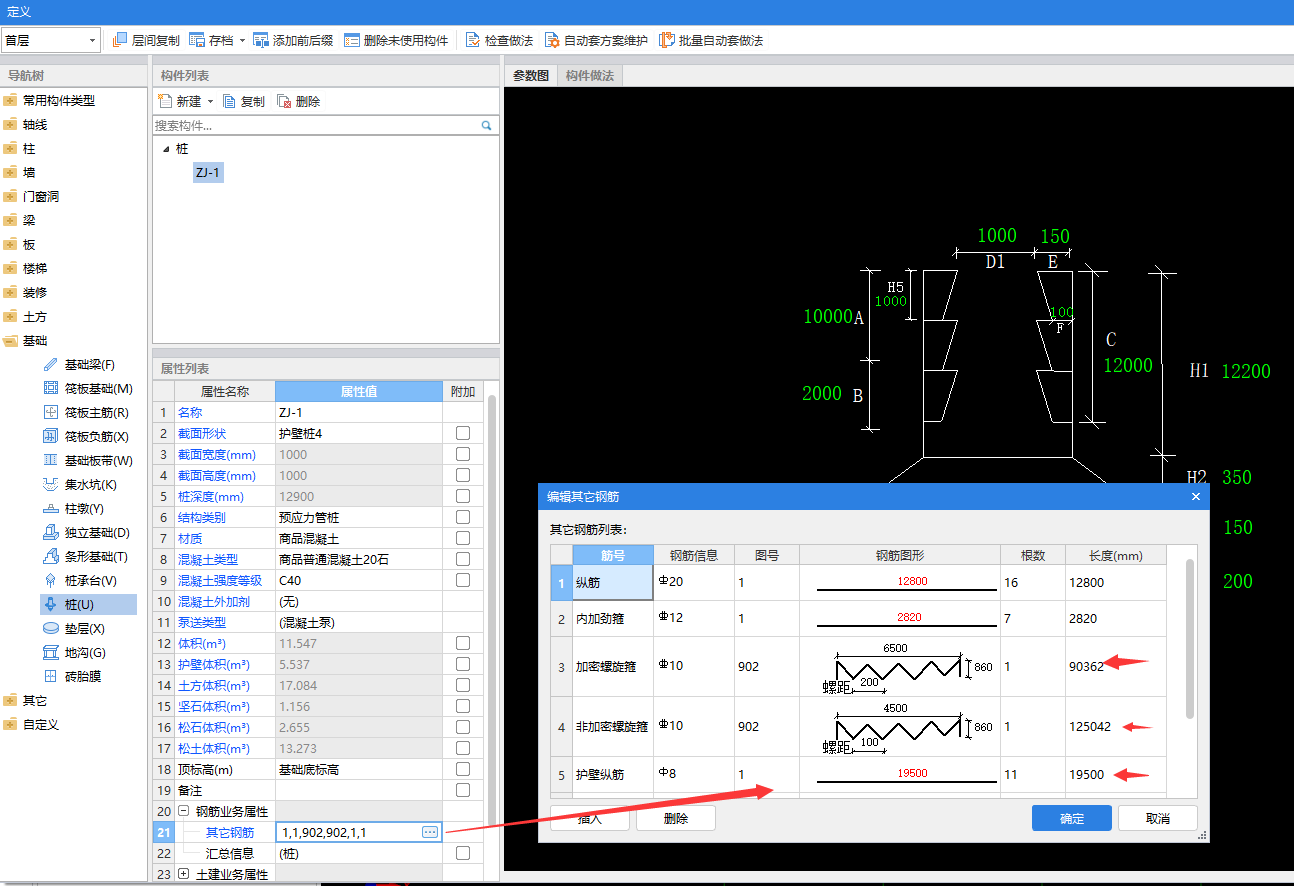
Task: Switch to the 构件做法 tab
Action: tap(590, 76)
